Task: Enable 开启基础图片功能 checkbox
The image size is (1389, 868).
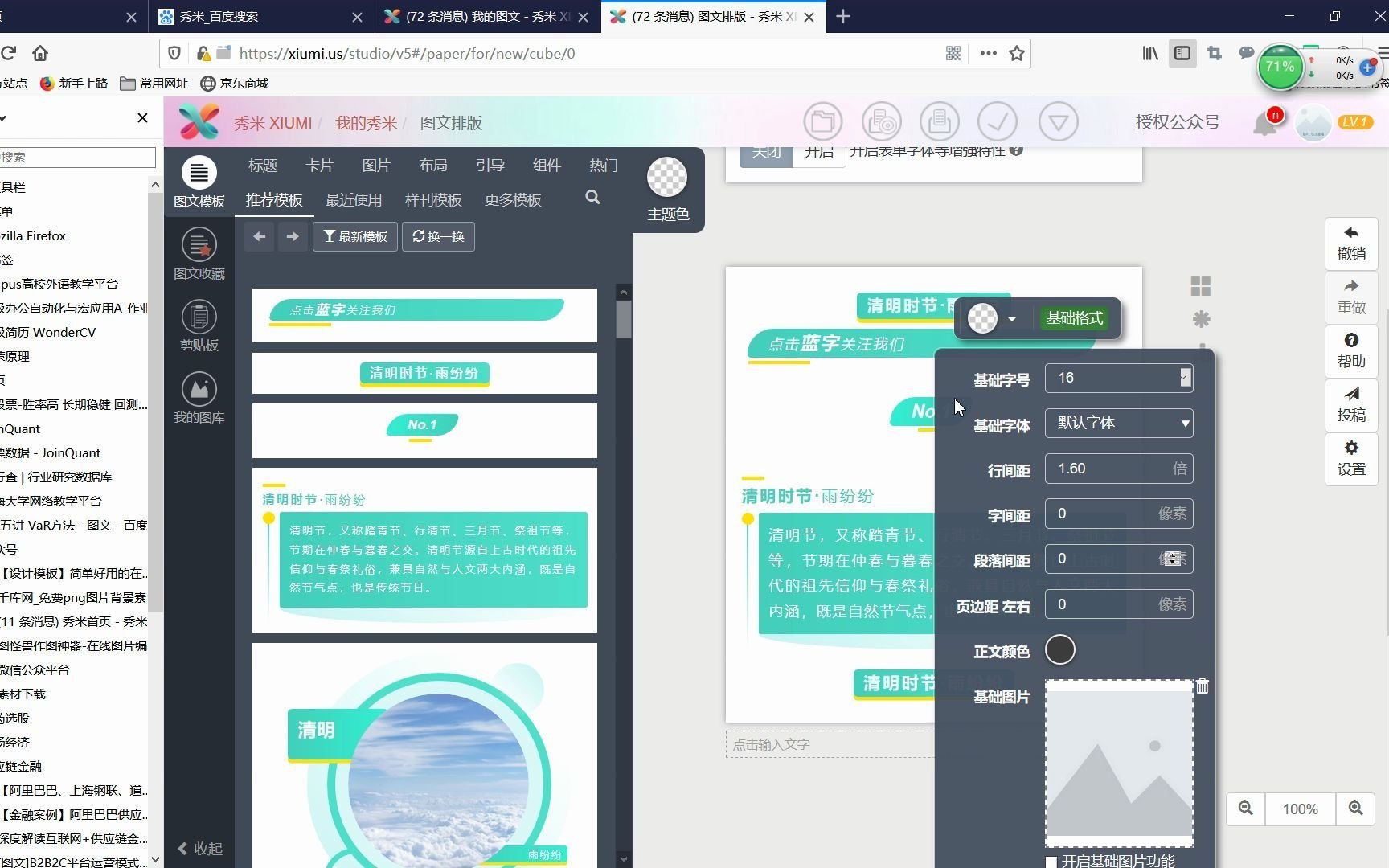Action: [x=1051, y=862]
